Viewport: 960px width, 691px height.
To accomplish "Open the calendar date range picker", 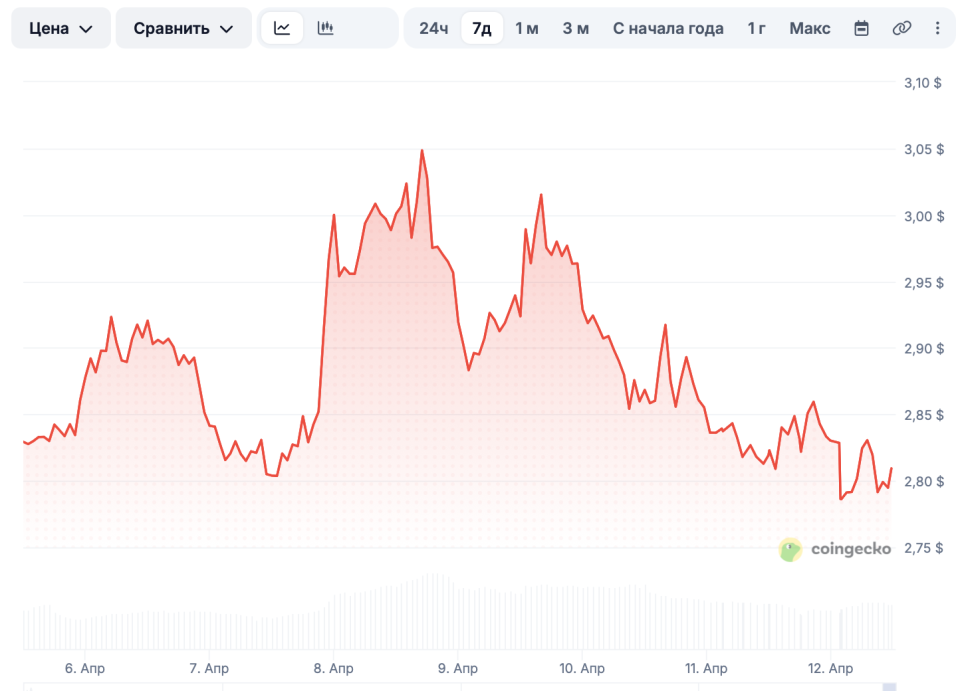I will click(861, 28).
